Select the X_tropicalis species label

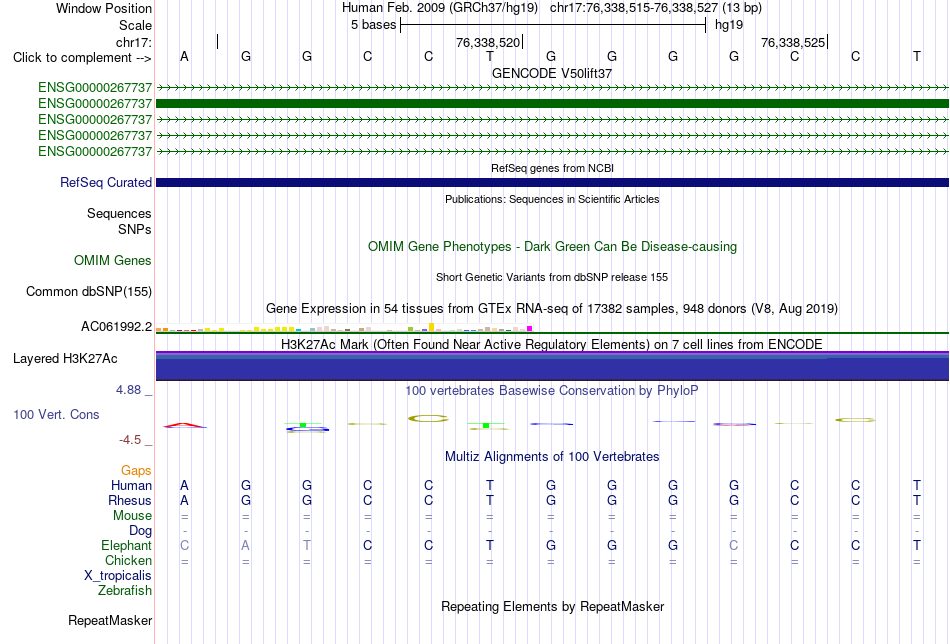[x=118, y=576]
